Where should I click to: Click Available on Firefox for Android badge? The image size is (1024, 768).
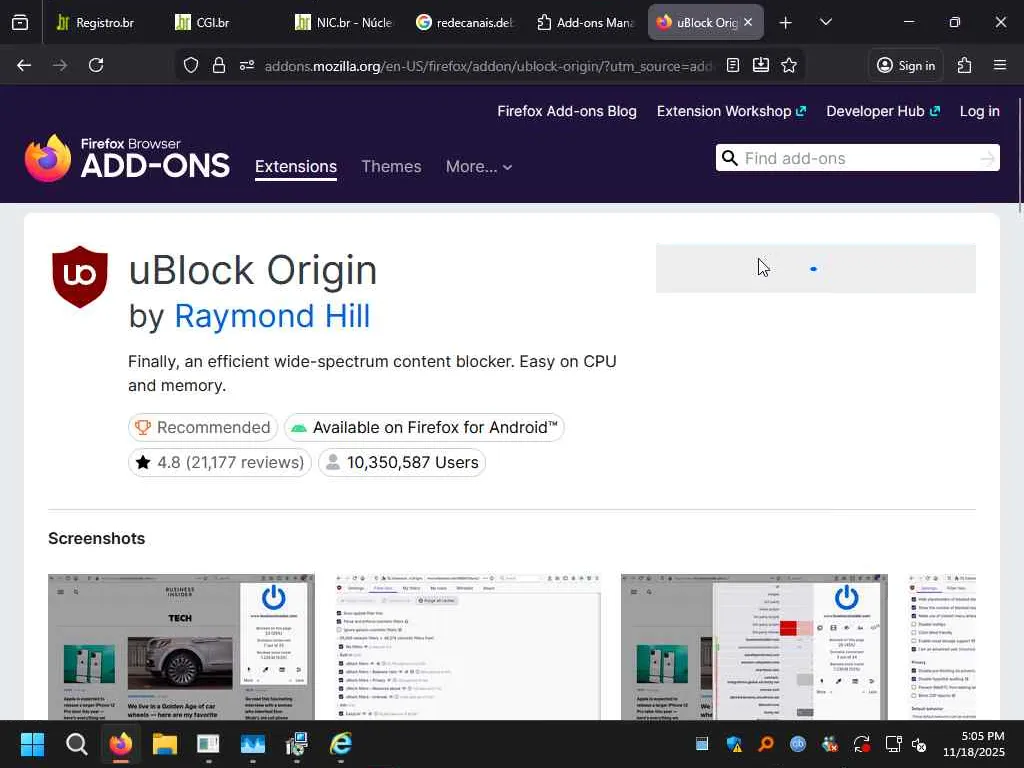pos(424,428)
